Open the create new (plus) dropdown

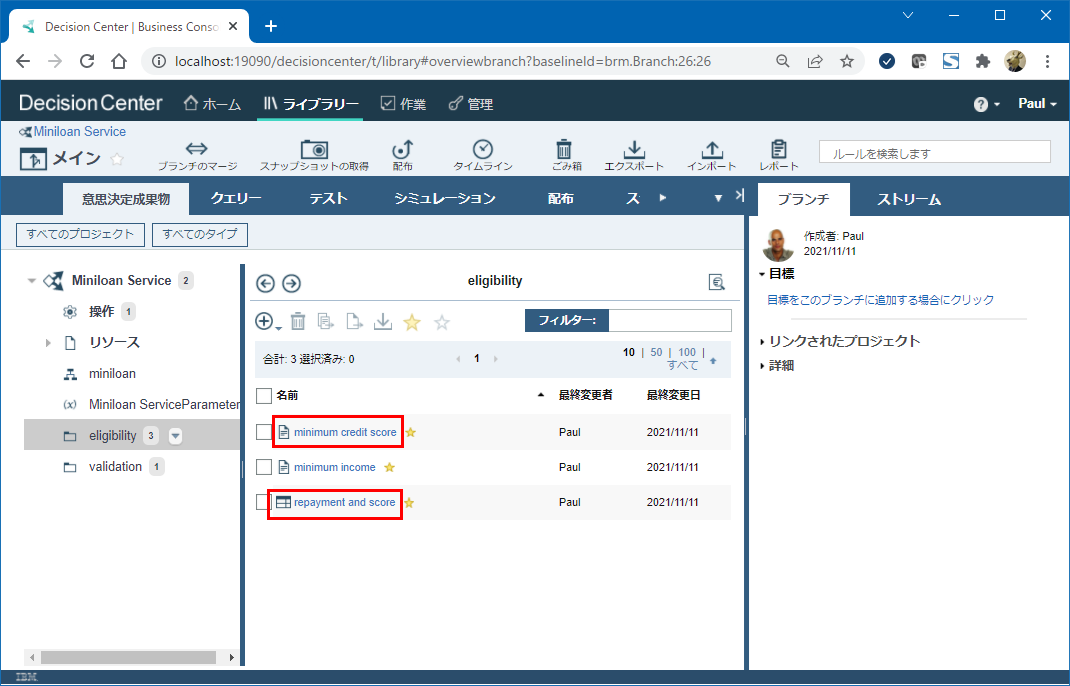pos(268,321)
